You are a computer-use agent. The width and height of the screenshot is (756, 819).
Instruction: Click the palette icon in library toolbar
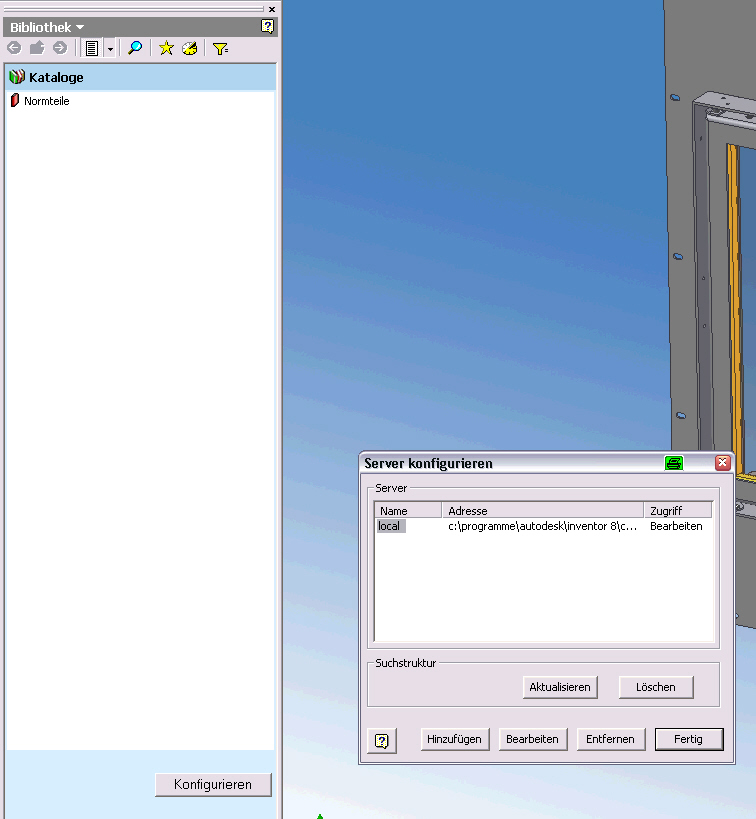[189, 48]
